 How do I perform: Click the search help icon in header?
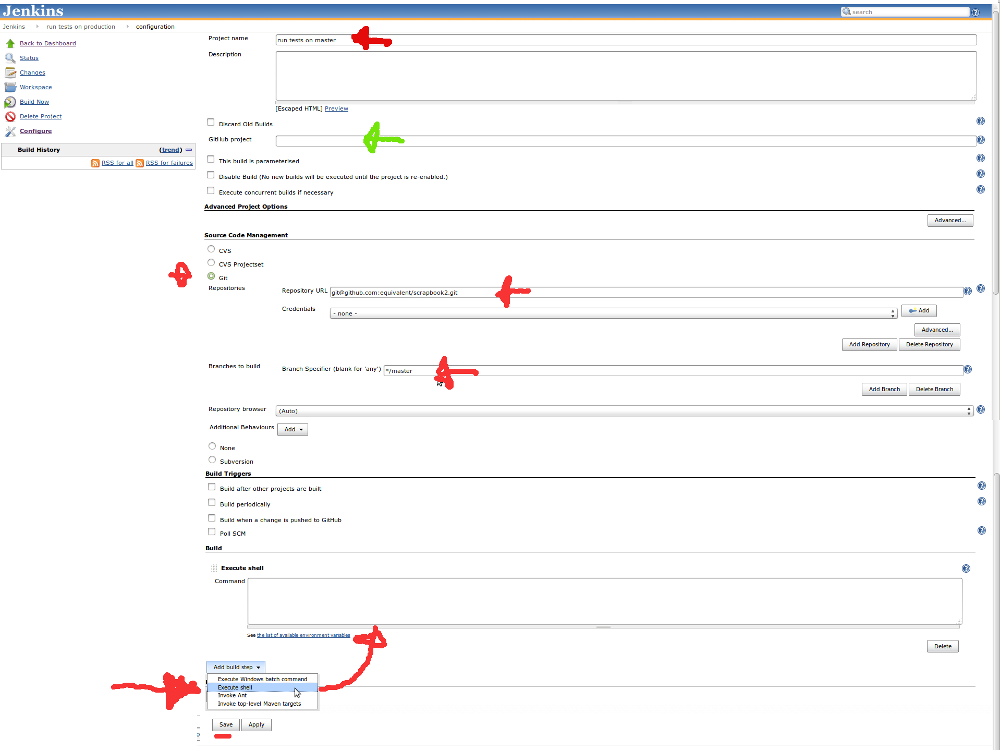point(975,12)
